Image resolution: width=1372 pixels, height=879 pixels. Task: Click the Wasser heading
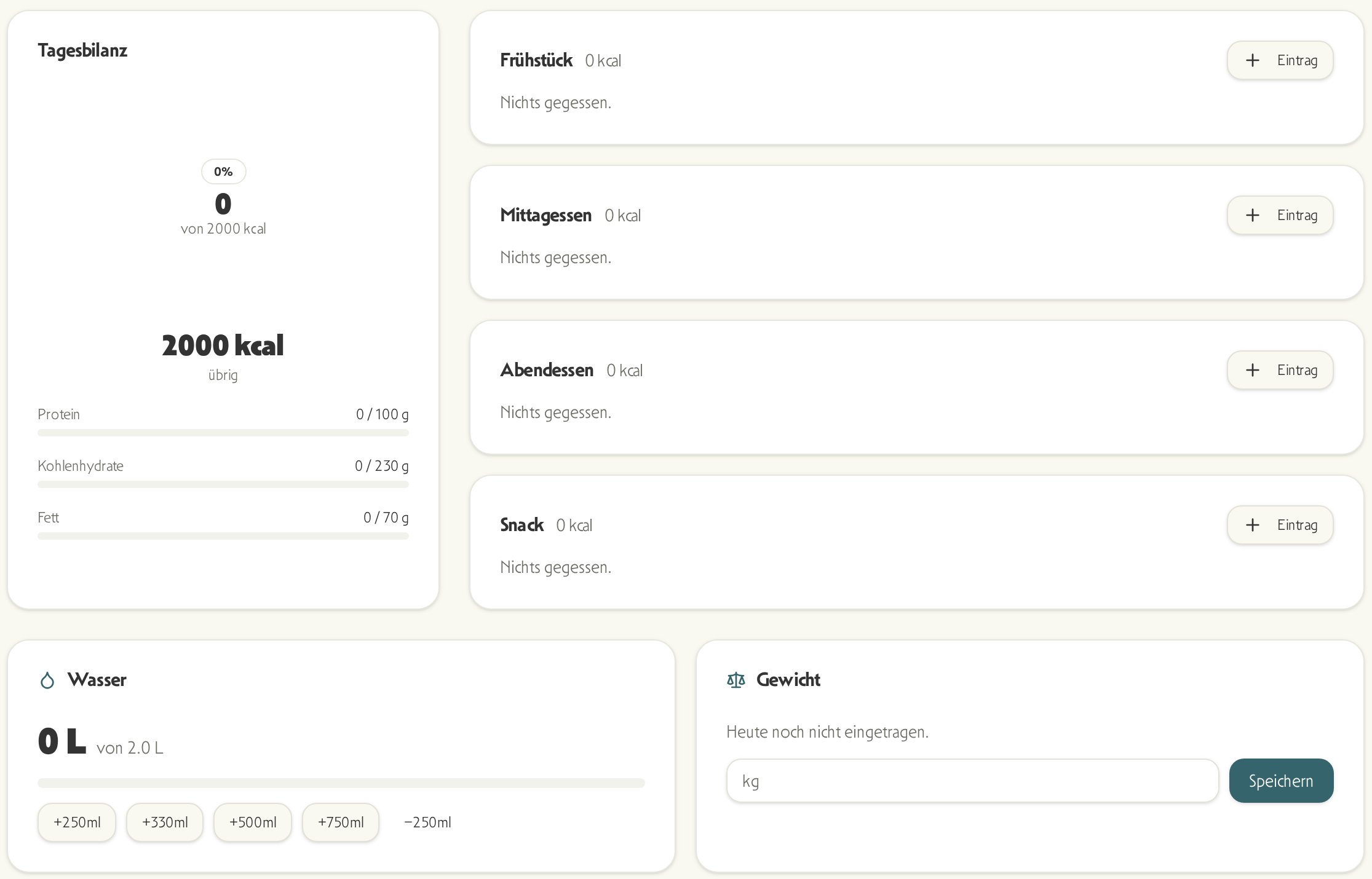[x=97, y=680]
